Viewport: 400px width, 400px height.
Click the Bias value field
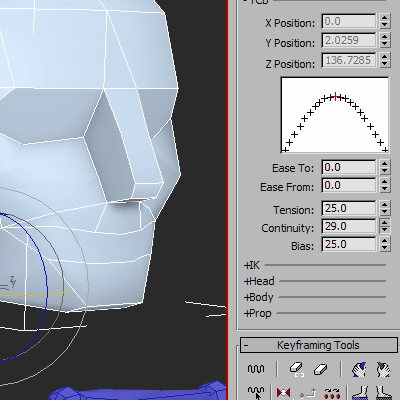coord(349,244)
